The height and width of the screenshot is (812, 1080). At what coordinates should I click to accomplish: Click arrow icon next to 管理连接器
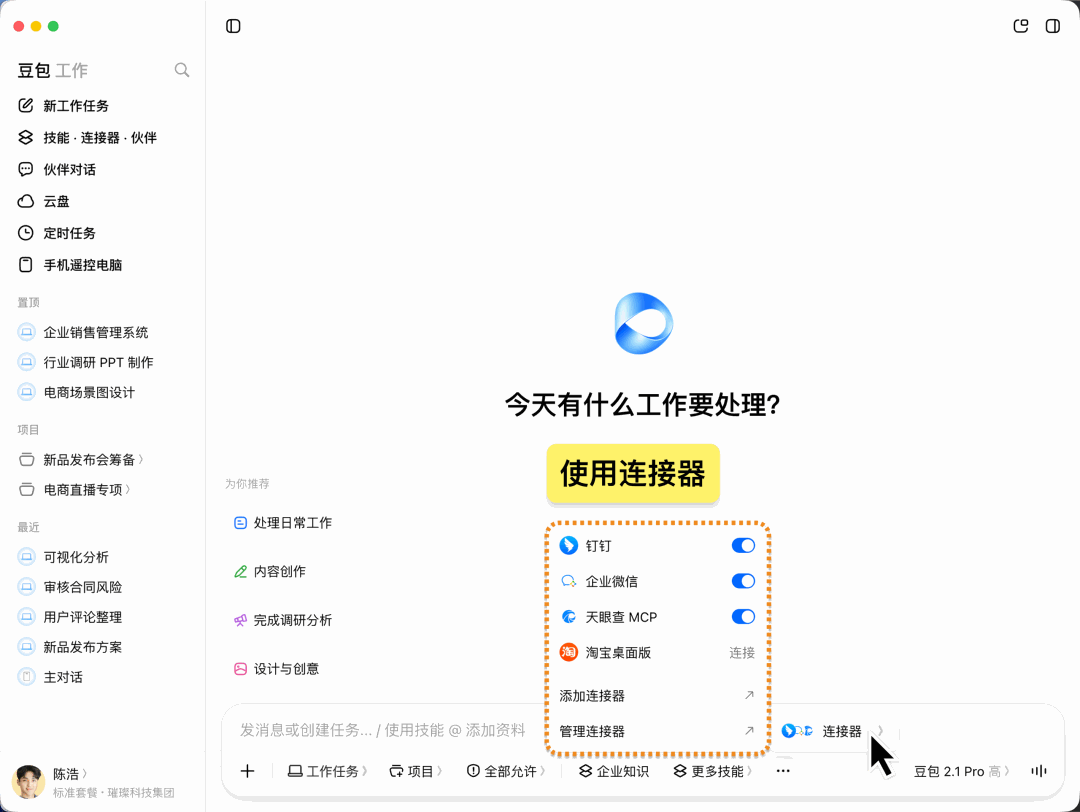[x=749, y=731]
